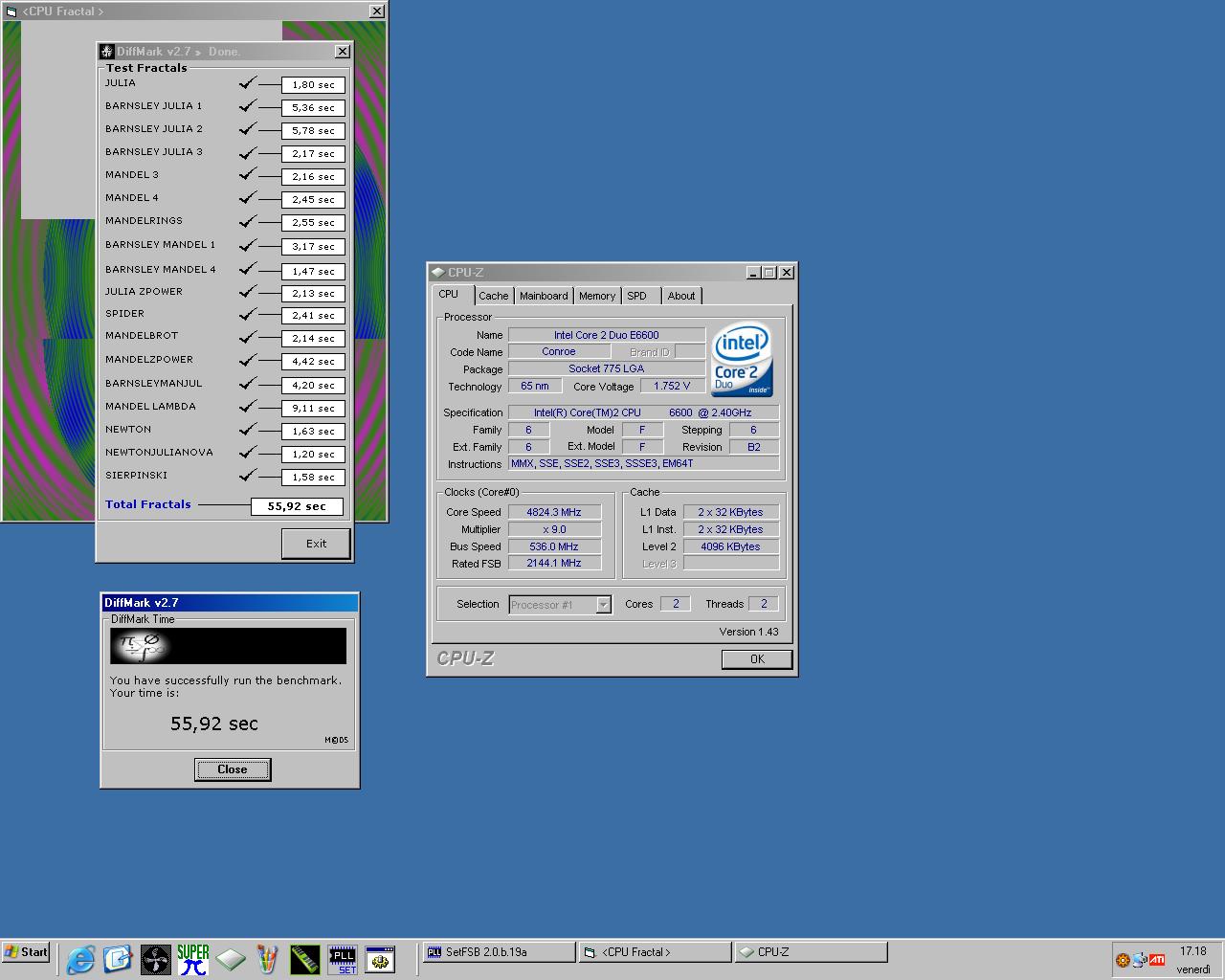
Task: Switch to CPU-Z taskbar button
Action: 811,952
